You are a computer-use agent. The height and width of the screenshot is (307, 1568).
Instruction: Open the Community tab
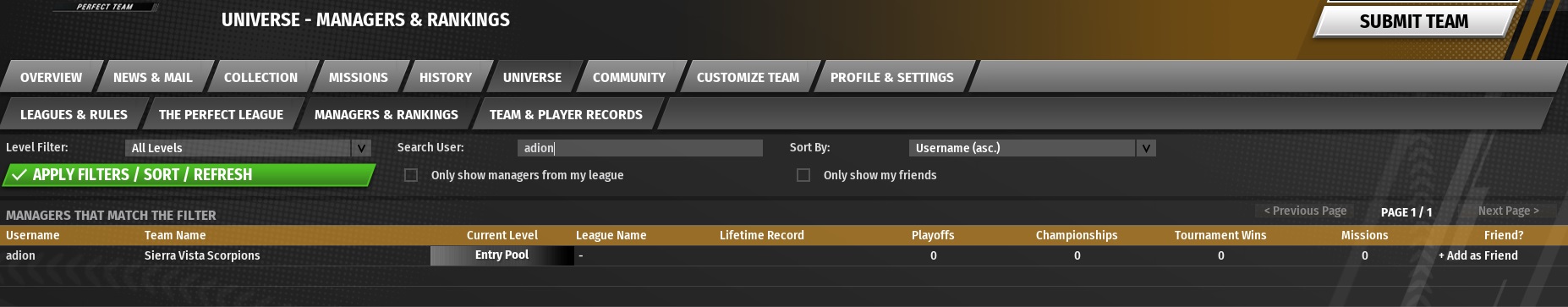coord(629,77)
